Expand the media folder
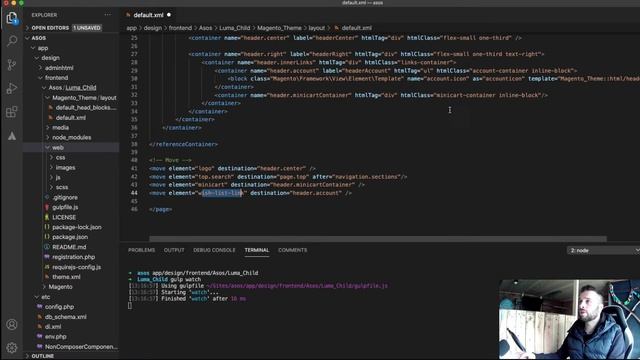 point(47,128)
